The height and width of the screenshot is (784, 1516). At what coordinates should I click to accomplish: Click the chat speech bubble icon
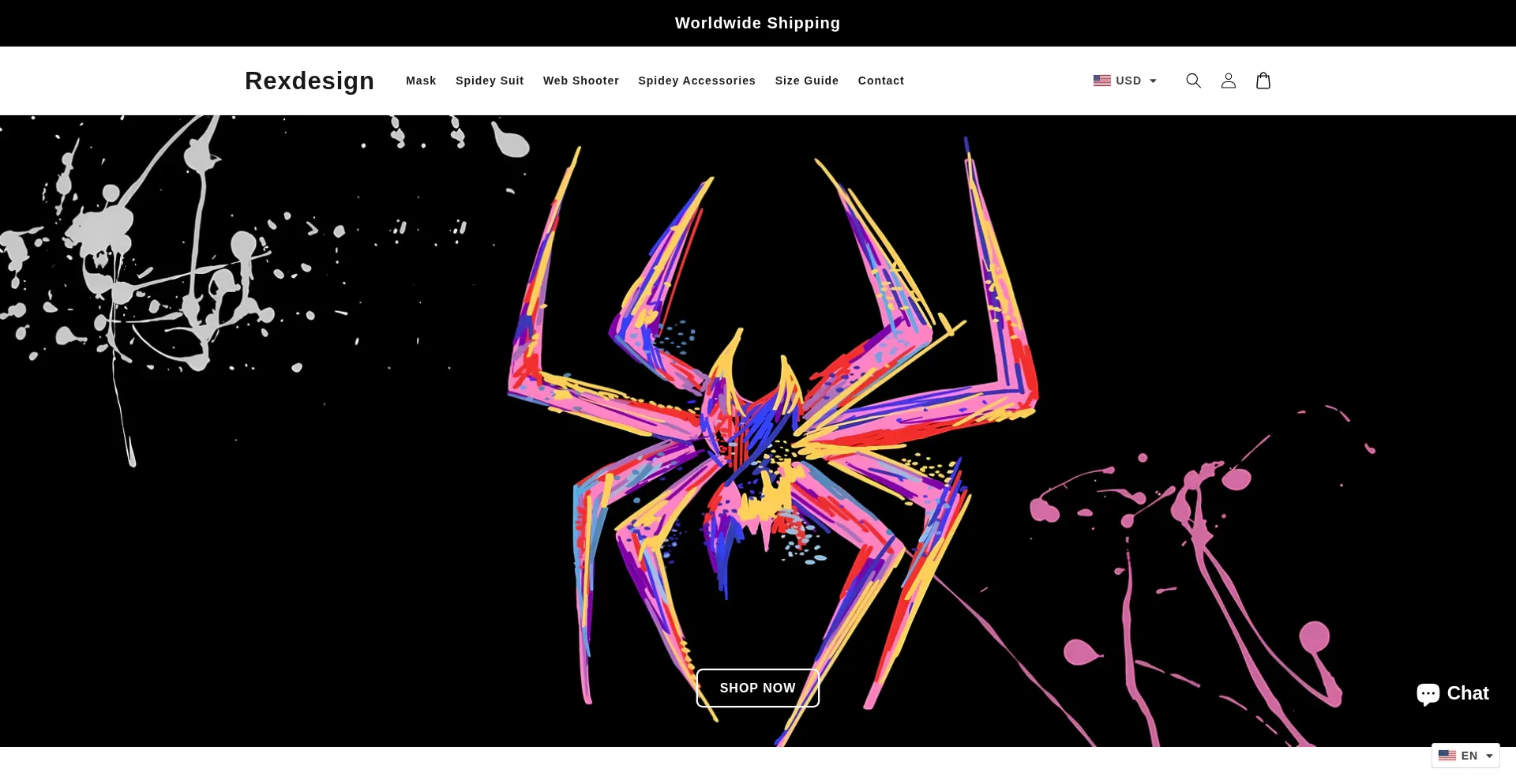pos(1428,694)
